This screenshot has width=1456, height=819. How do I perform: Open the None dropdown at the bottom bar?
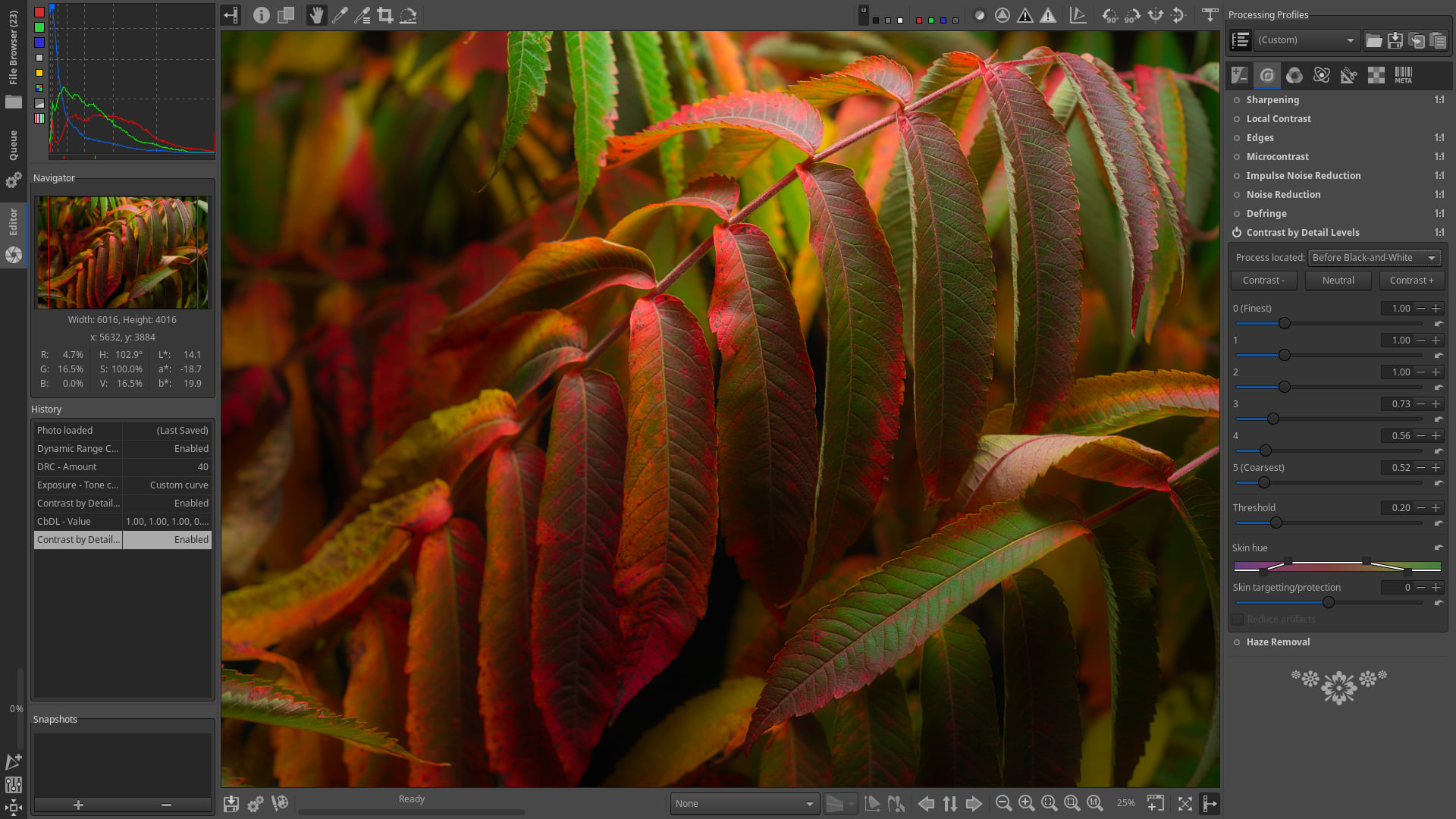(744, 803)
